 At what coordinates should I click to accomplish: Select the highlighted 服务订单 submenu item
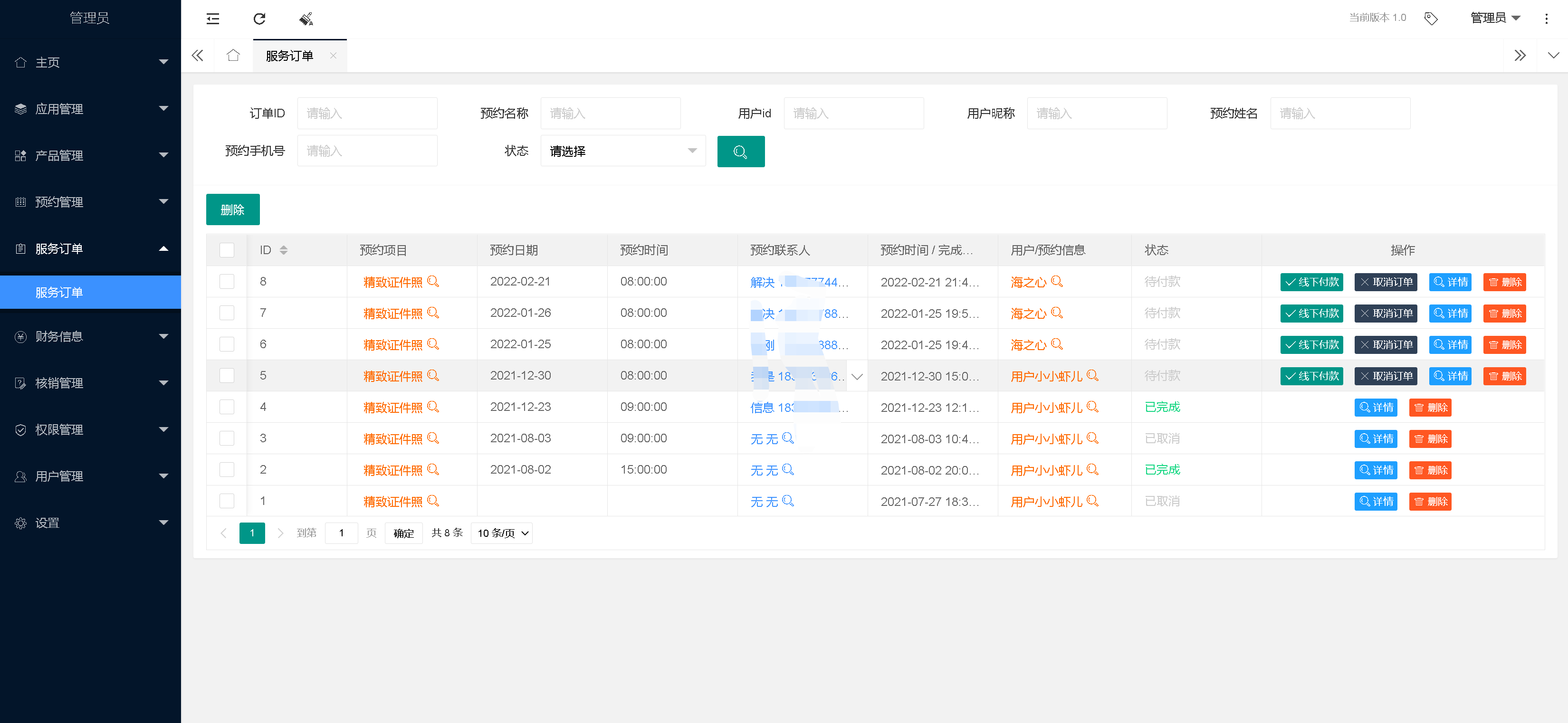tap(90, 293)
